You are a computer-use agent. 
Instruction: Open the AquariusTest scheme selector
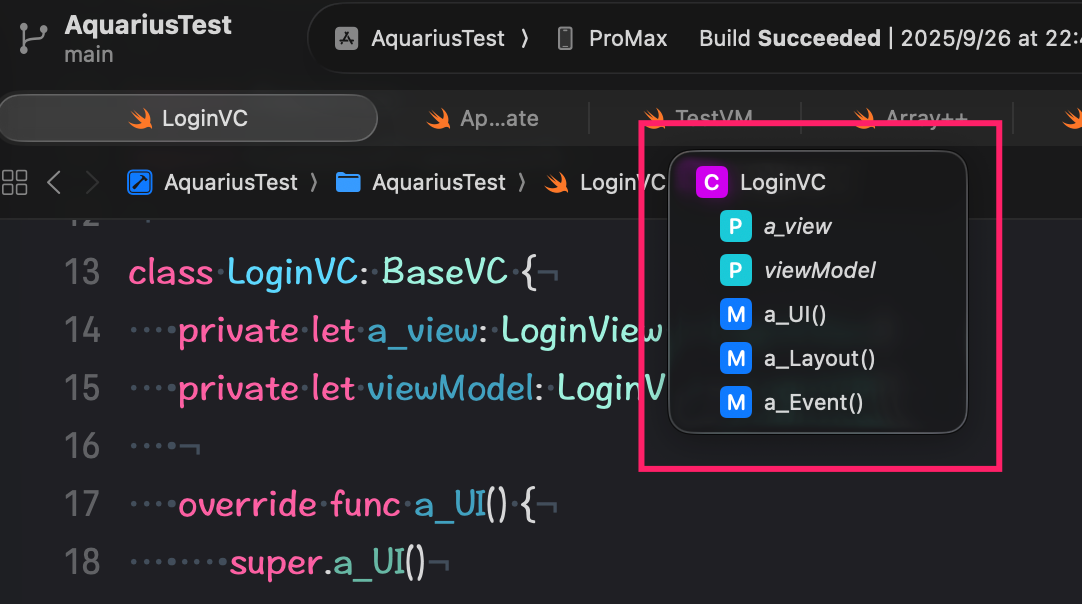[437, 39]
